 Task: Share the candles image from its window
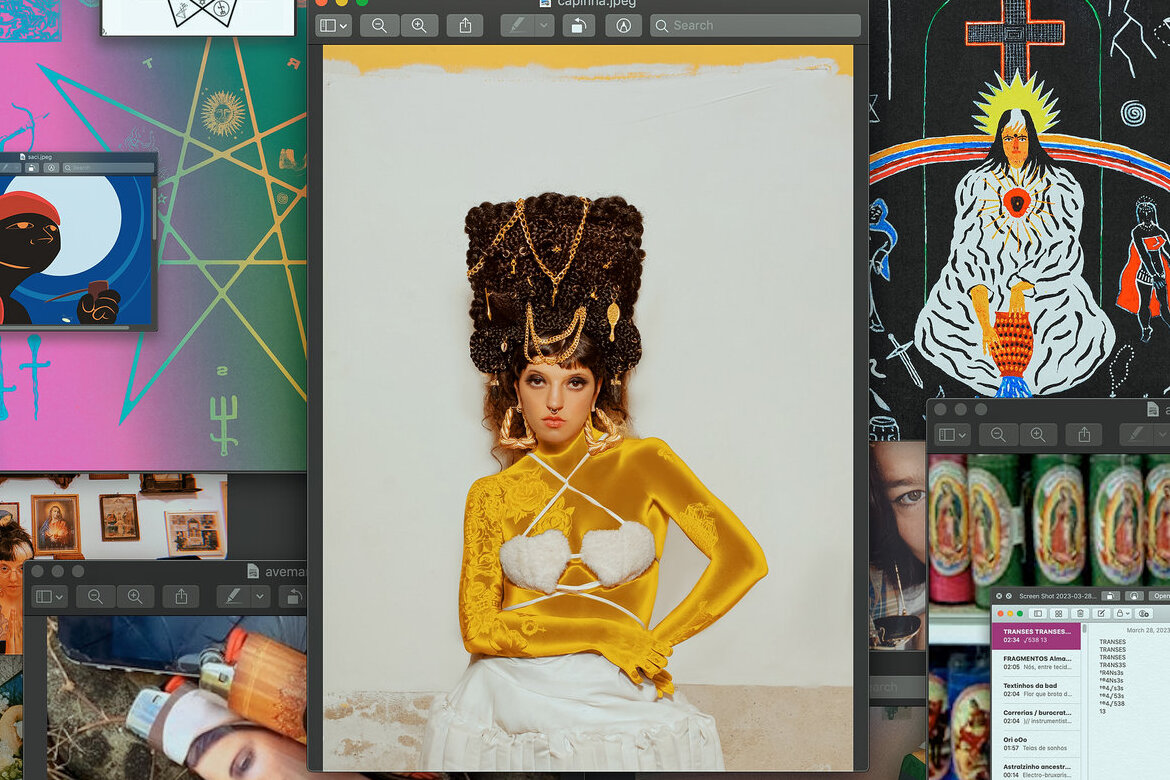pos(1084,434)
